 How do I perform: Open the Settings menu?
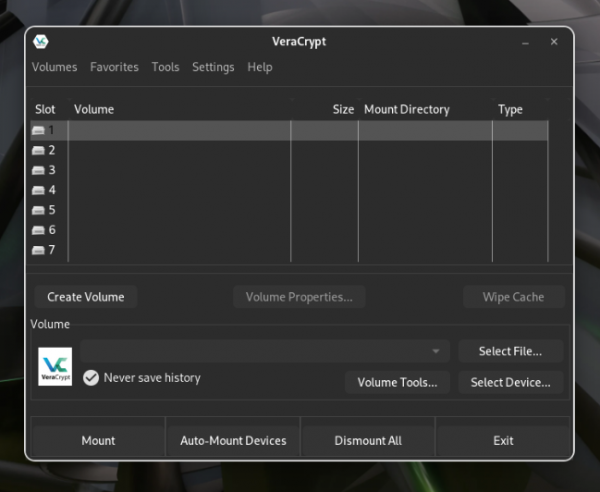point(213,67)
